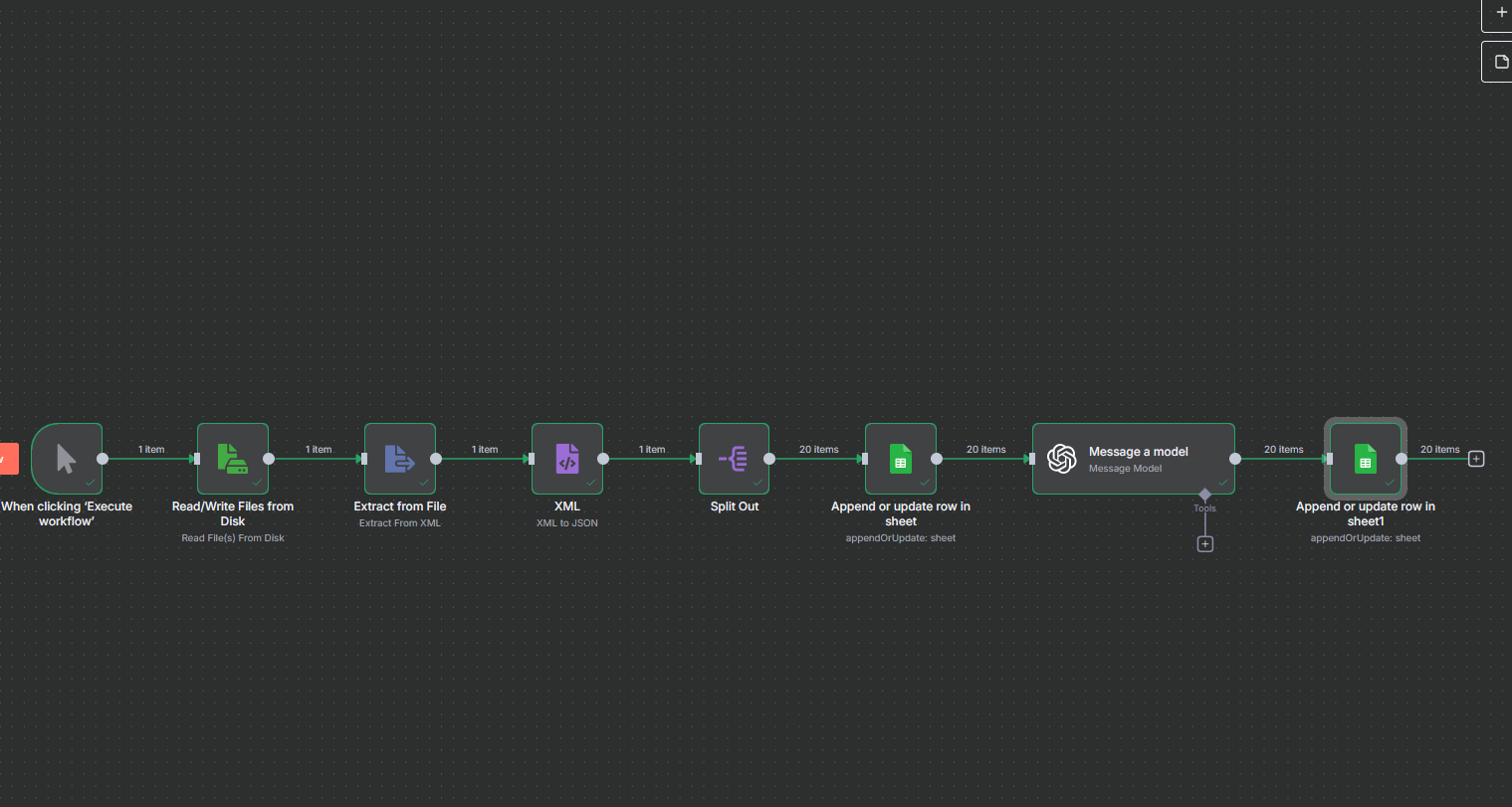Click output connector of Execute workflow trigger

pos(103,459)
